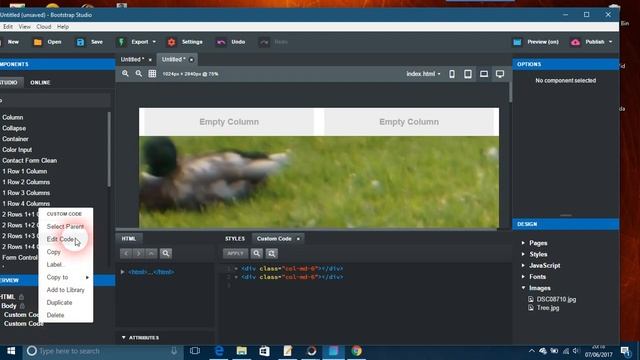Click the zoom in magnifier icon
Screen dimensions: 640x360
(125, 73)
